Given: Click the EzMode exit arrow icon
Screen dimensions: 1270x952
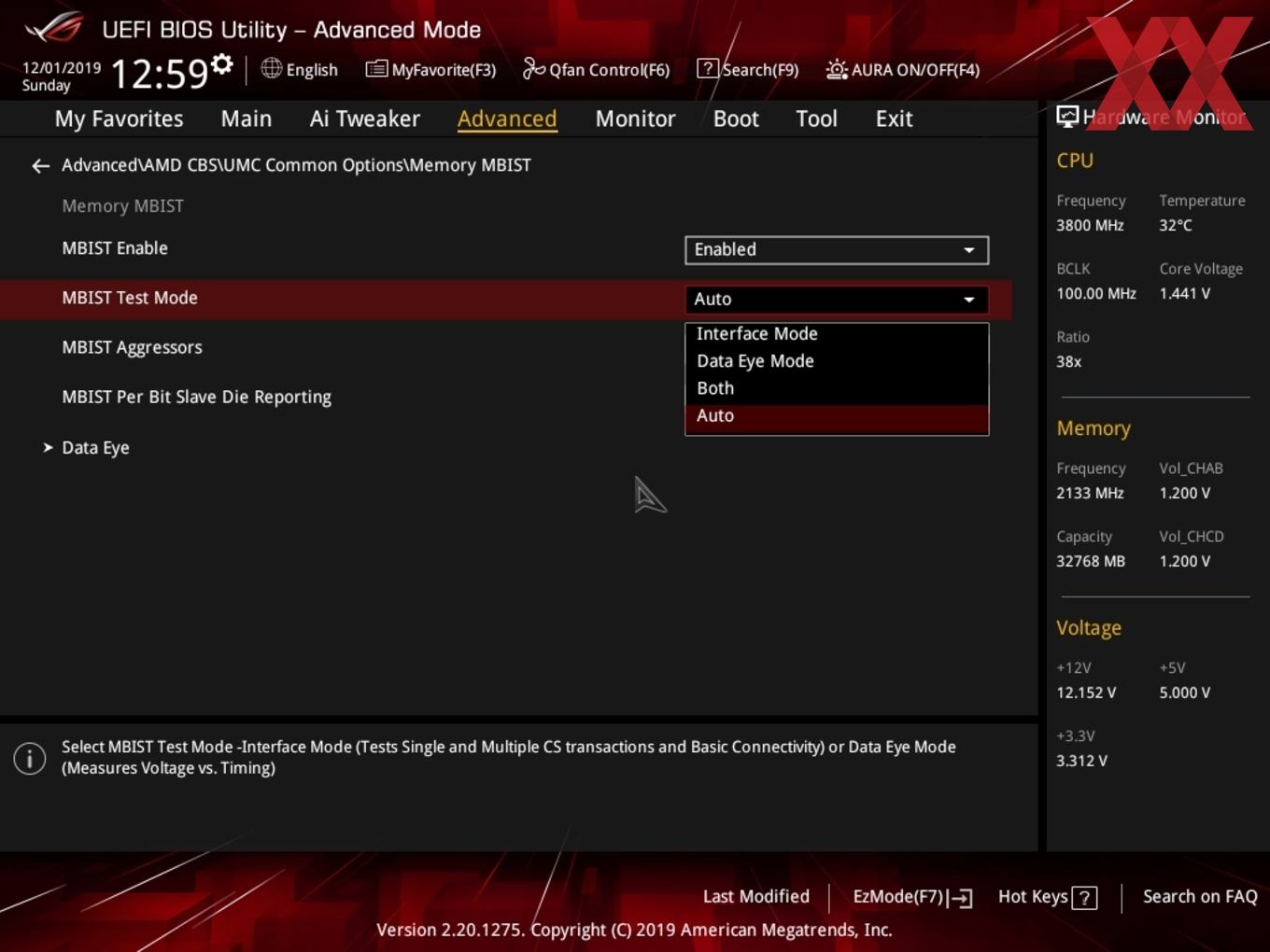Looking at the screenshot, I should point(961,898).
